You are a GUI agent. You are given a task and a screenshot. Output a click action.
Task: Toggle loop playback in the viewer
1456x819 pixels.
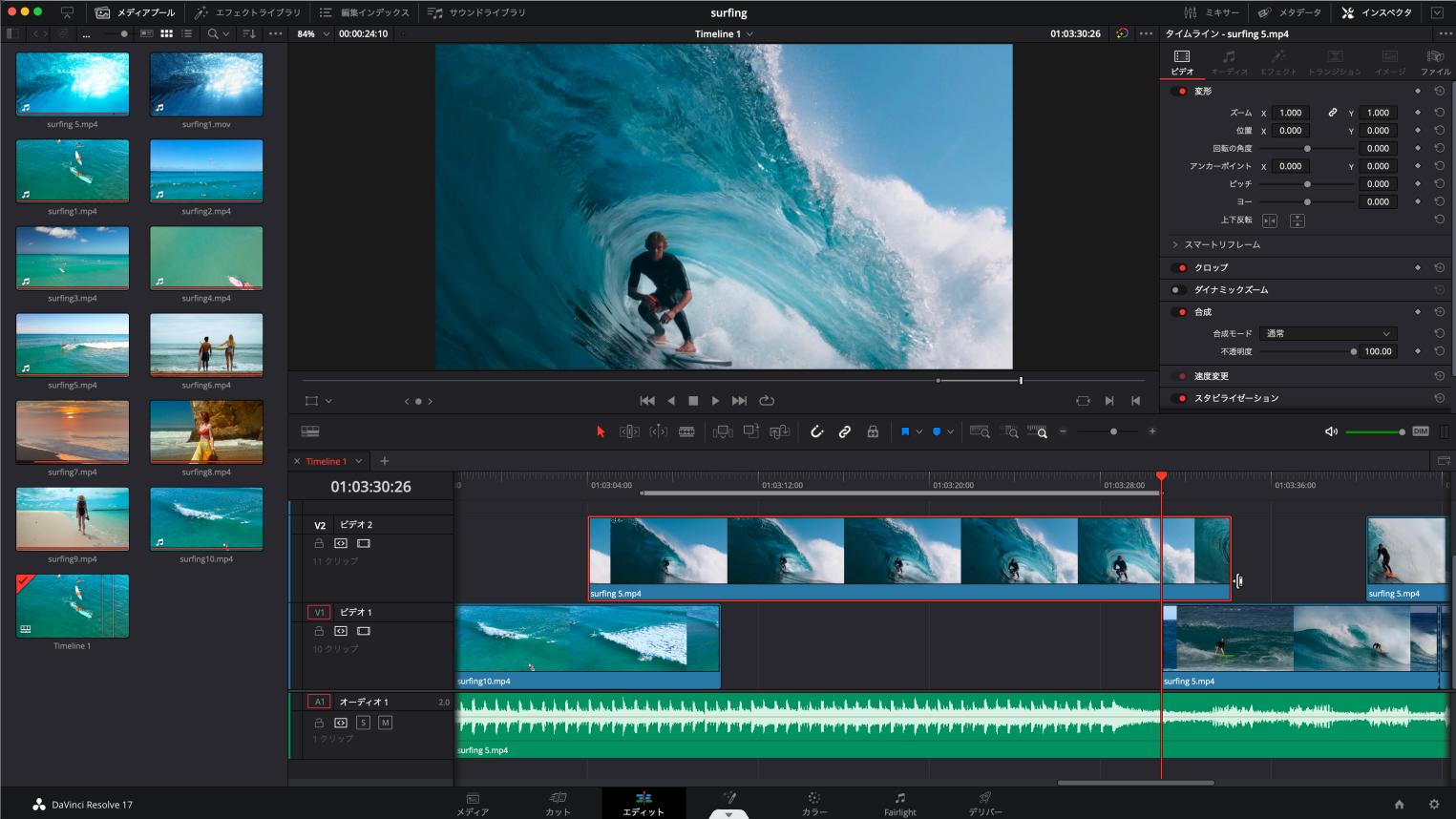coord(767,401)
